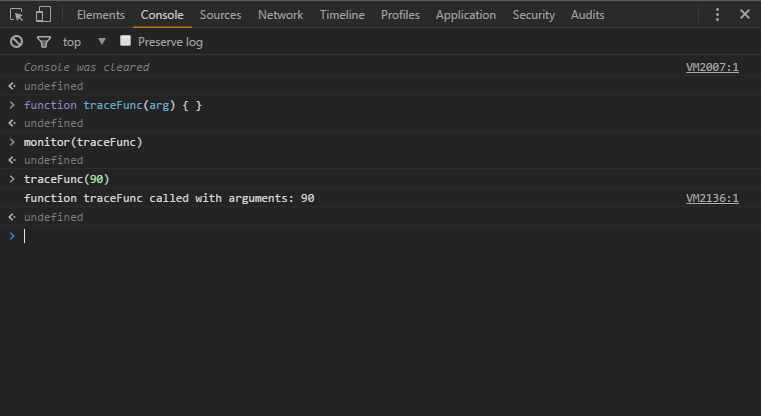Open the top execution context dropdown
This screenshot has height=416, width=761.
click(84, 42)
